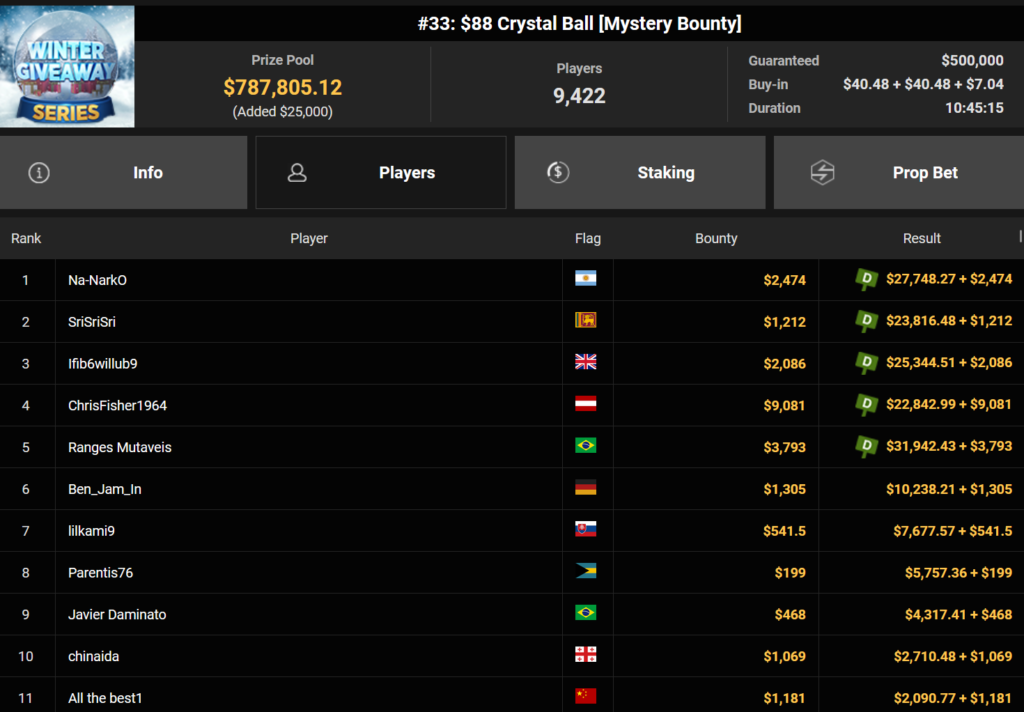Click the German flag beside Ben_Jam_In
Screen dimensions: 1024x712
585,488
